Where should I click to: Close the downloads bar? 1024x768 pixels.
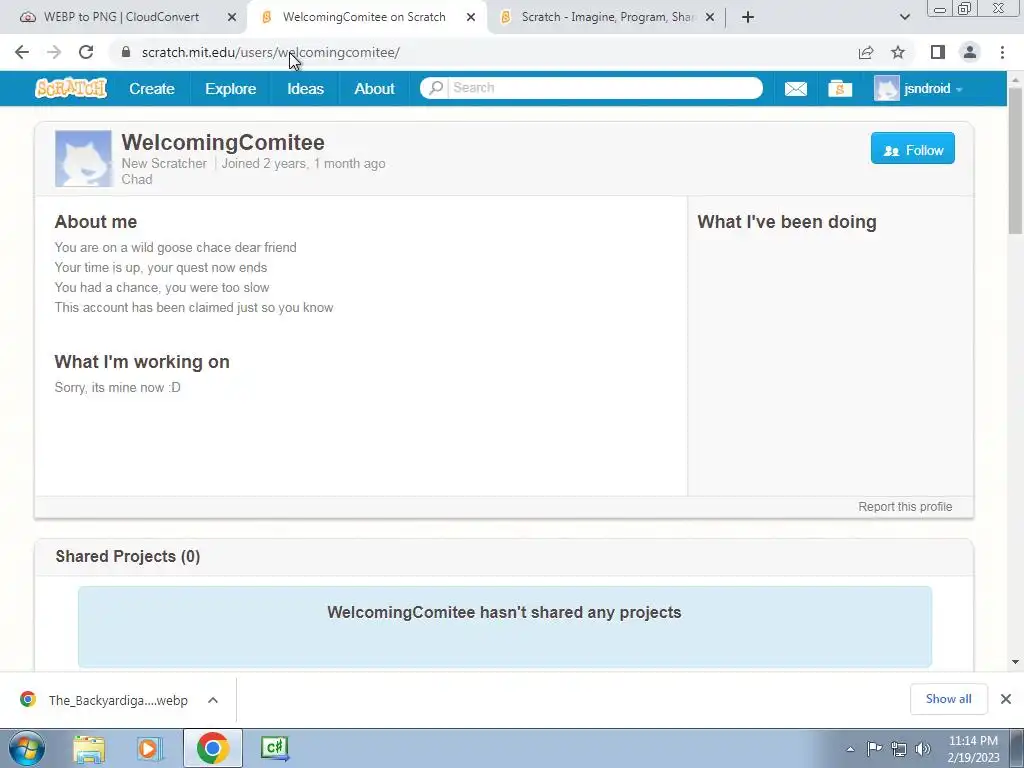pos(1006,699)
